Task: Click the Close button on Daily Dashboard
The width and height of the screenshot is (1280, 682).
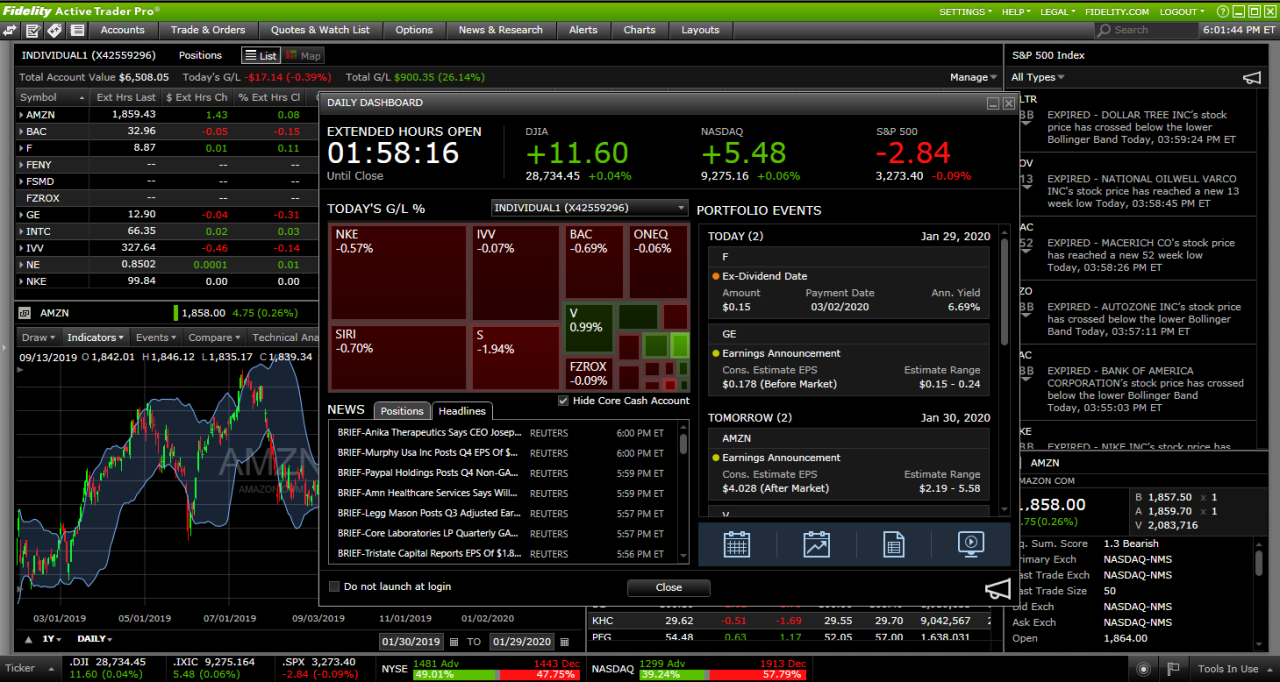Action: [x=668, y=588]
